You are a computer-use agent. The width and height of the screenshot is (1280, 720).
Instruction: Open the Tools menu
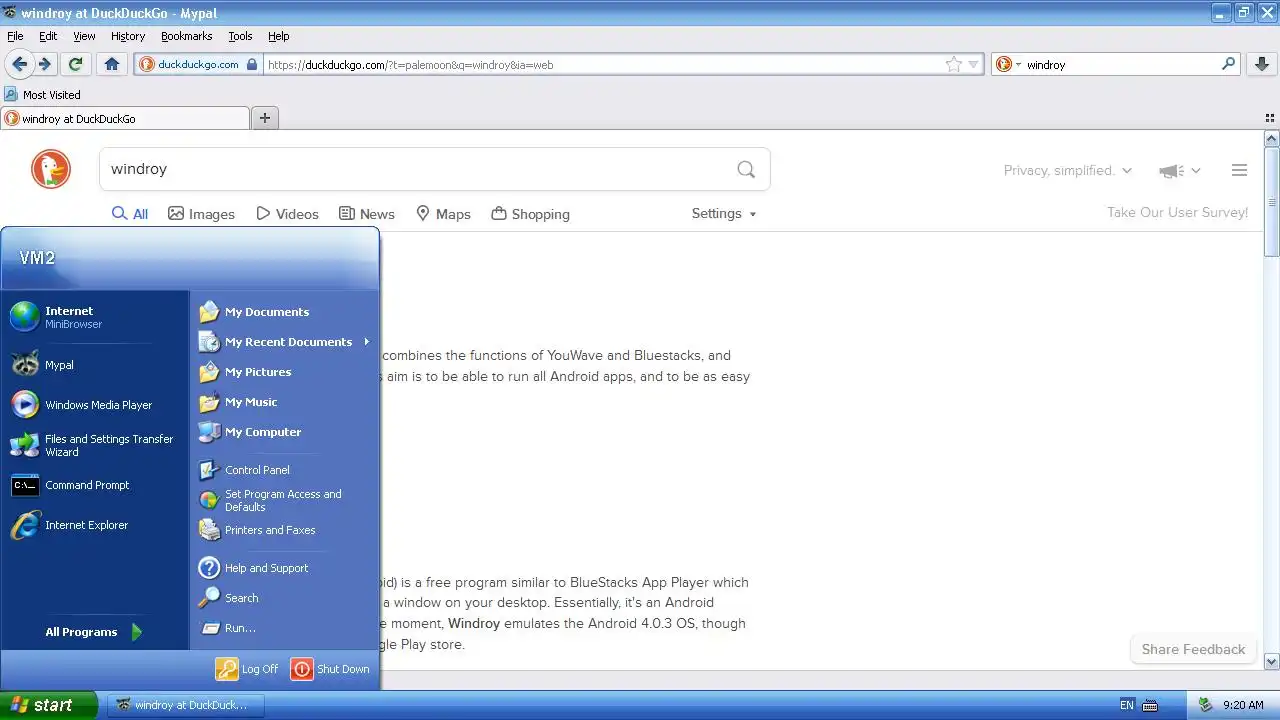[x=240, y=36]
